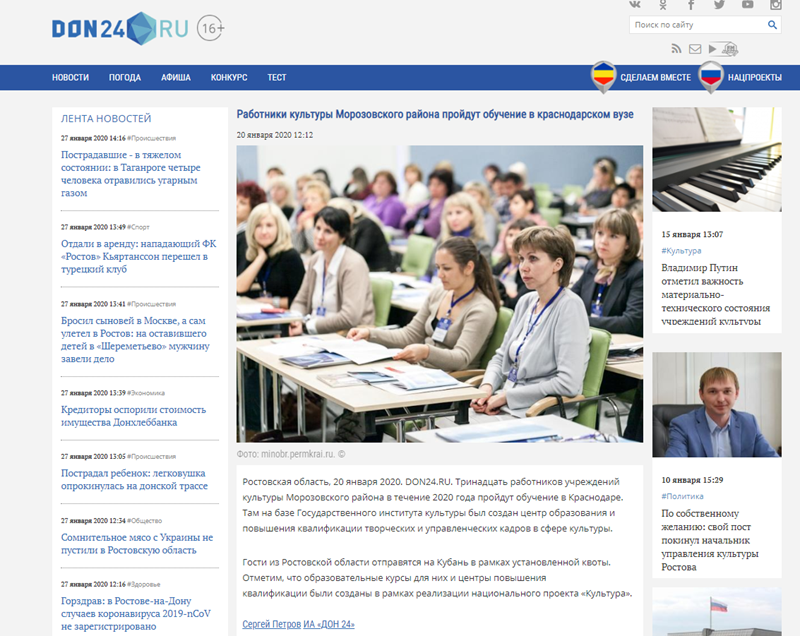
Task: Click the DON24.RU site logo
Action: pyautogui.click(x=120, y=29)
